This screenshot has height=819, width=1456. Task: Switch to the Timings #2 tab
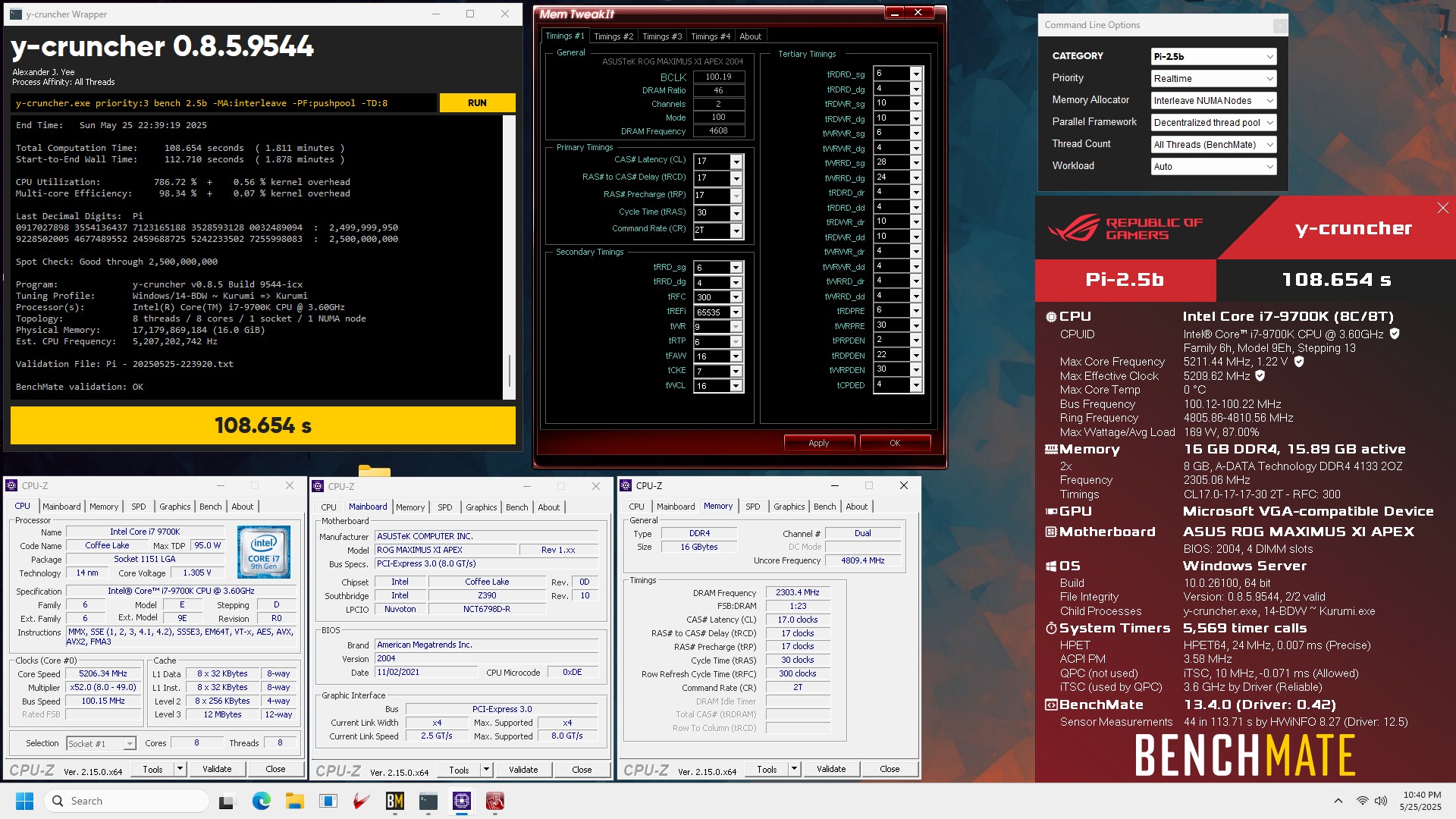click(613, 36)
